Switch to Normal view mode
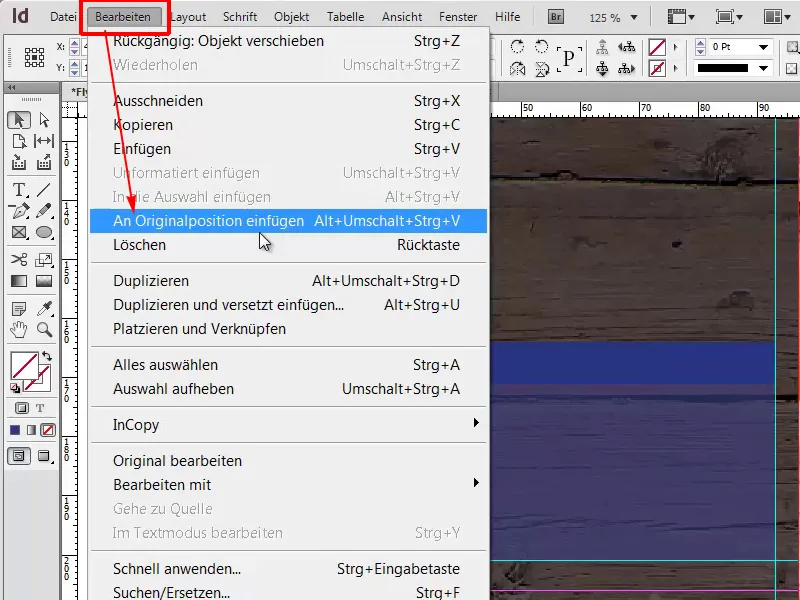 coord(19,456)
